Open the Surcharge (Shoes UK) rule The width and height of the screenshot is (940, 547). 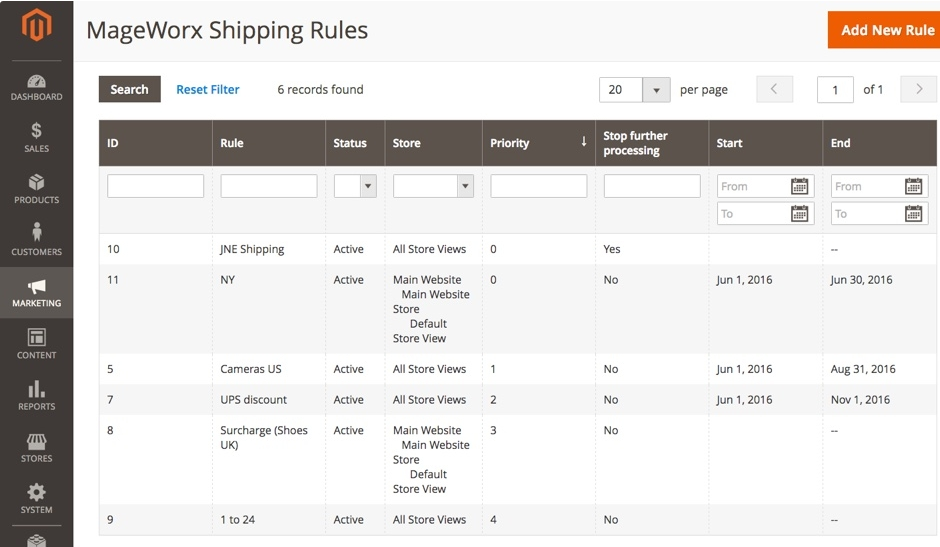518,459
